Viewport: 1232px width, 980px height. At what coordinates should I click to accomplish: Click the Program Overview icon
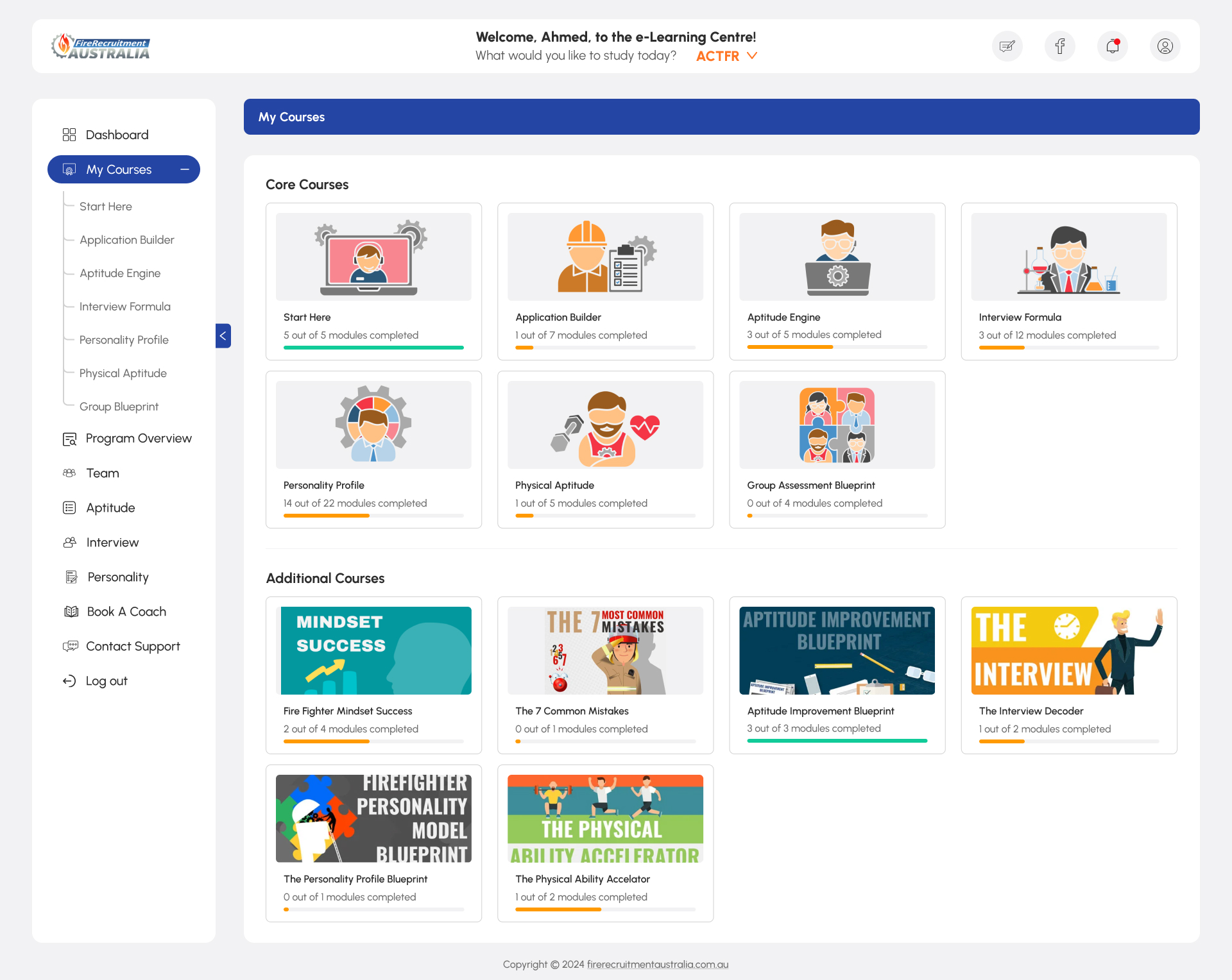(x=69, y=439)
